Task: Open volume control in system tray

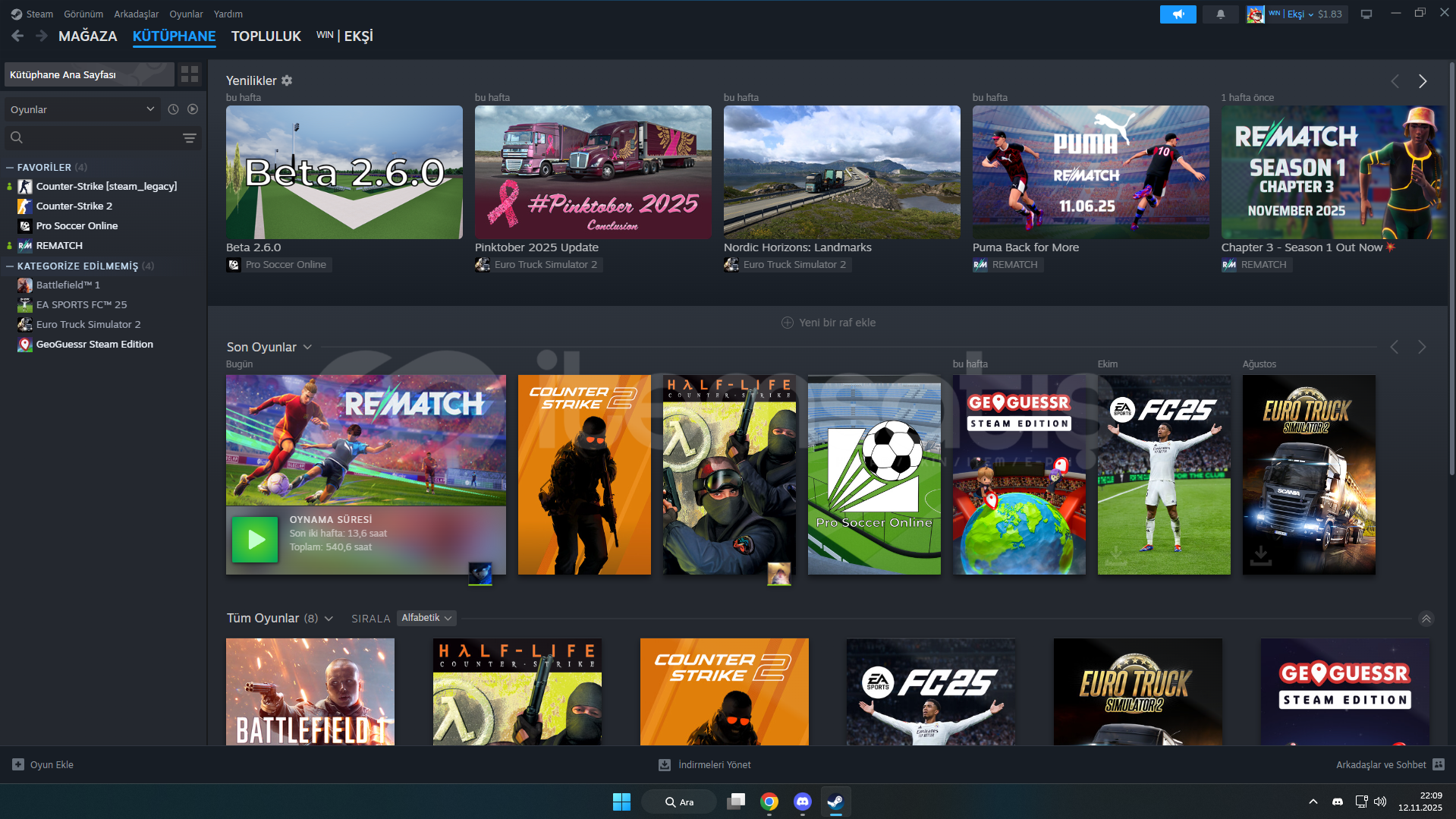Action: click(1380, 802)
